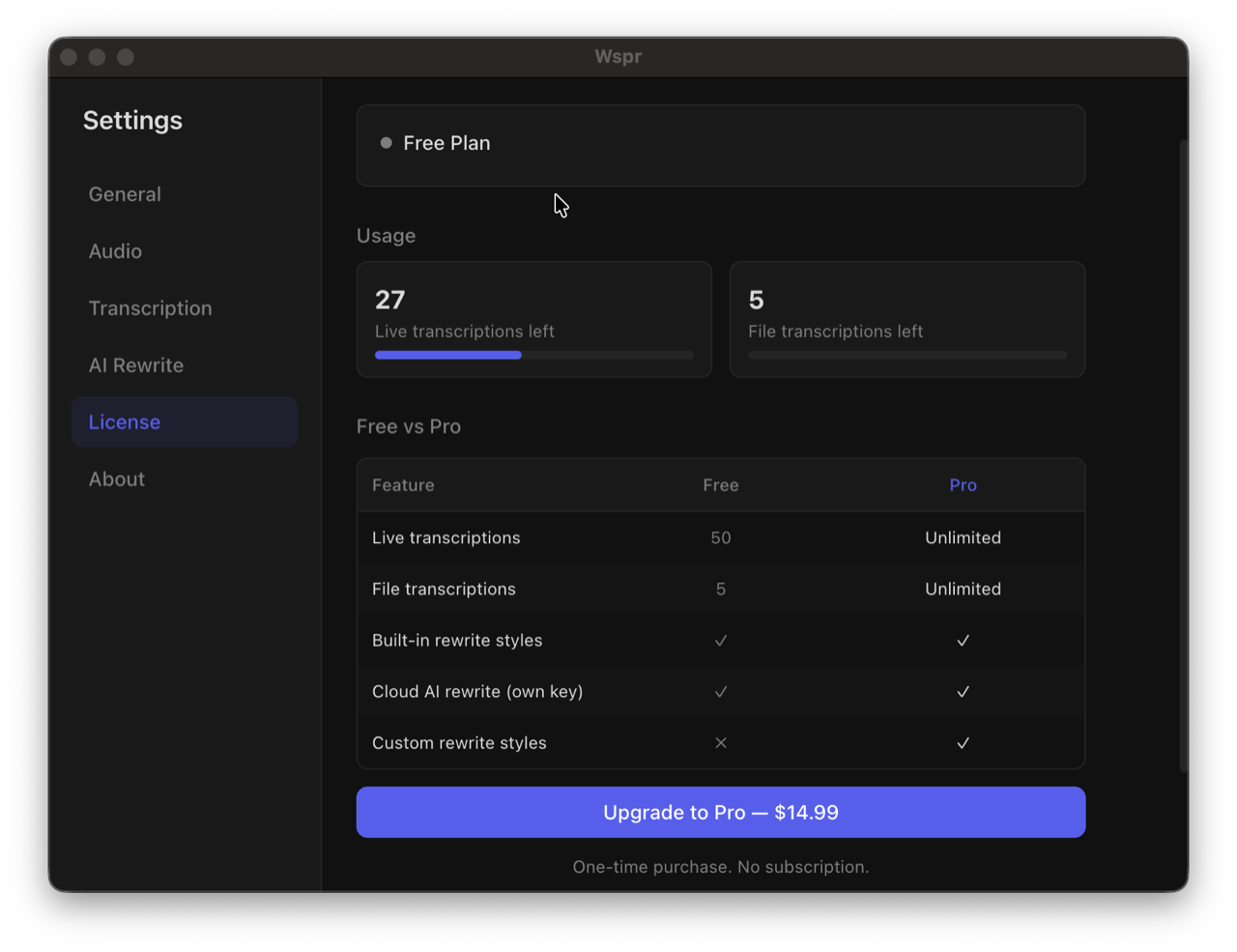Click the X mark for Custom rewrite styles
This screenshot has height=952, width=1237.
point(721,743)
